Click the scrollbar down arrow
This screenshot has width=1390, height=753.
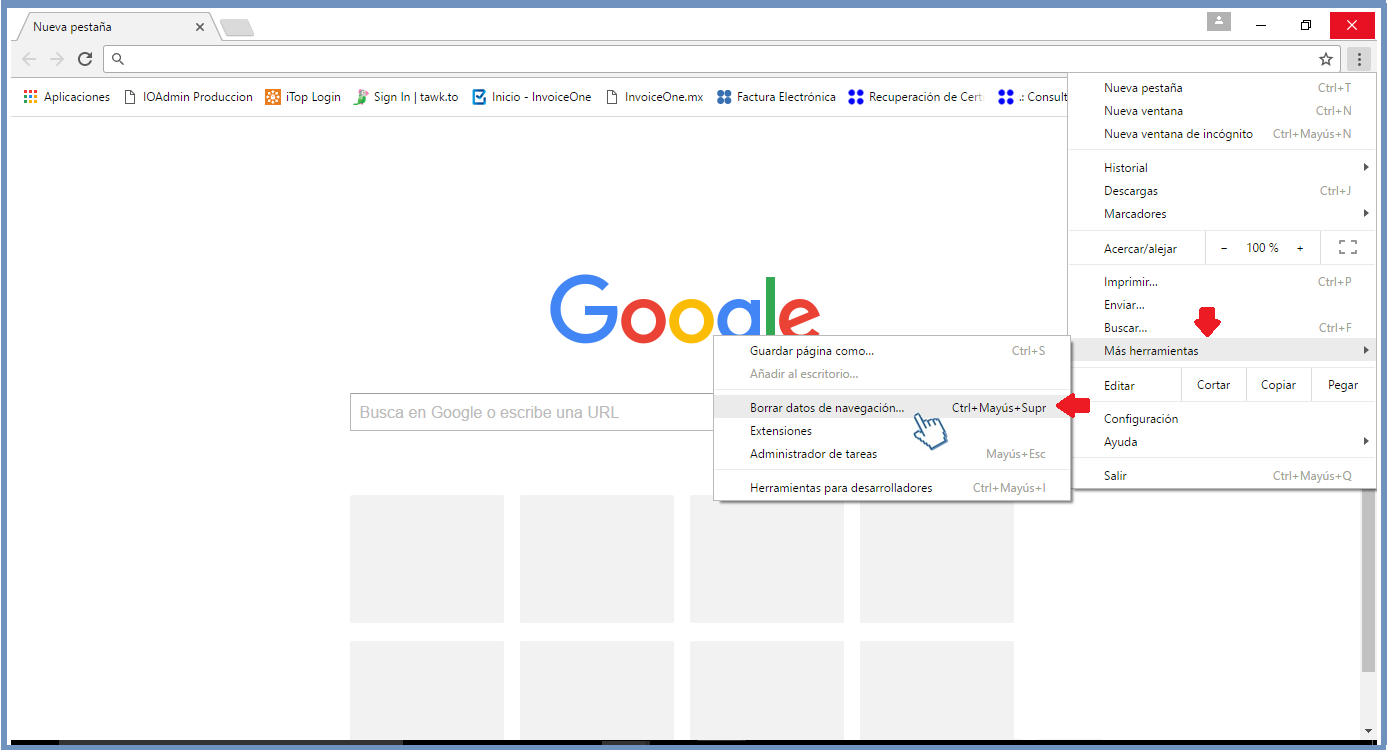tap(1368, 731)
